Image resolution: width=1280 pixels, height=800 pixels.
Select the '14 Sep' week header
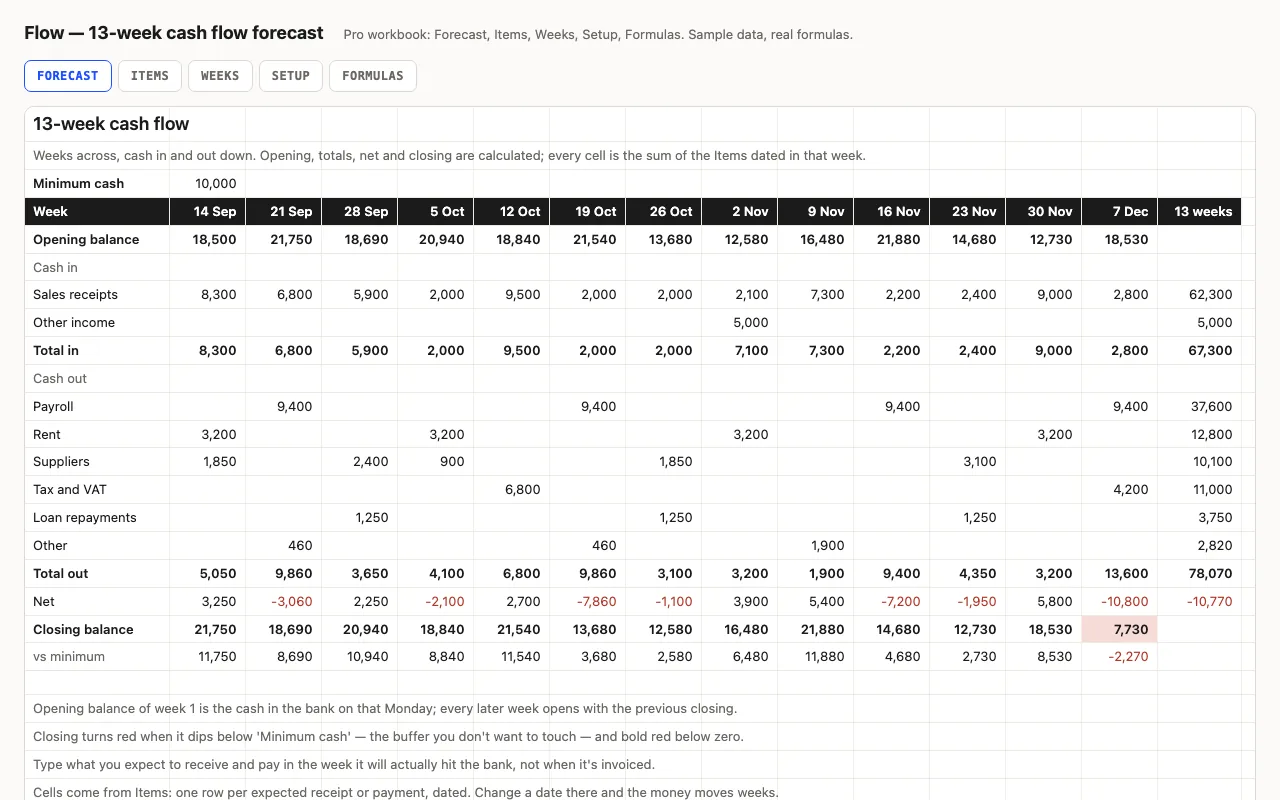coord(207,211)
